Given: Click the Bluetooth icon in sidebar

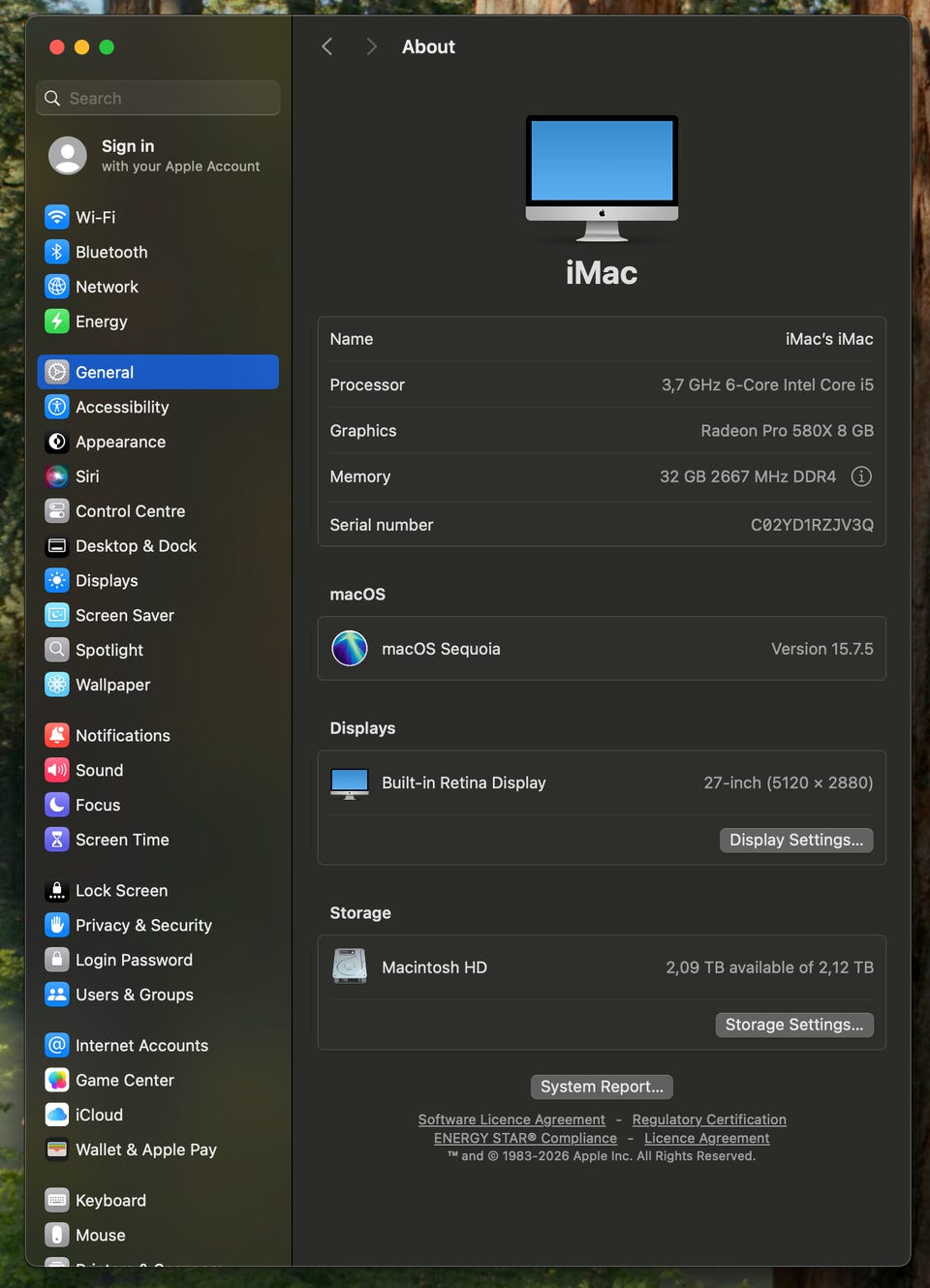Looking at the screenshot, I should point(57,252).
